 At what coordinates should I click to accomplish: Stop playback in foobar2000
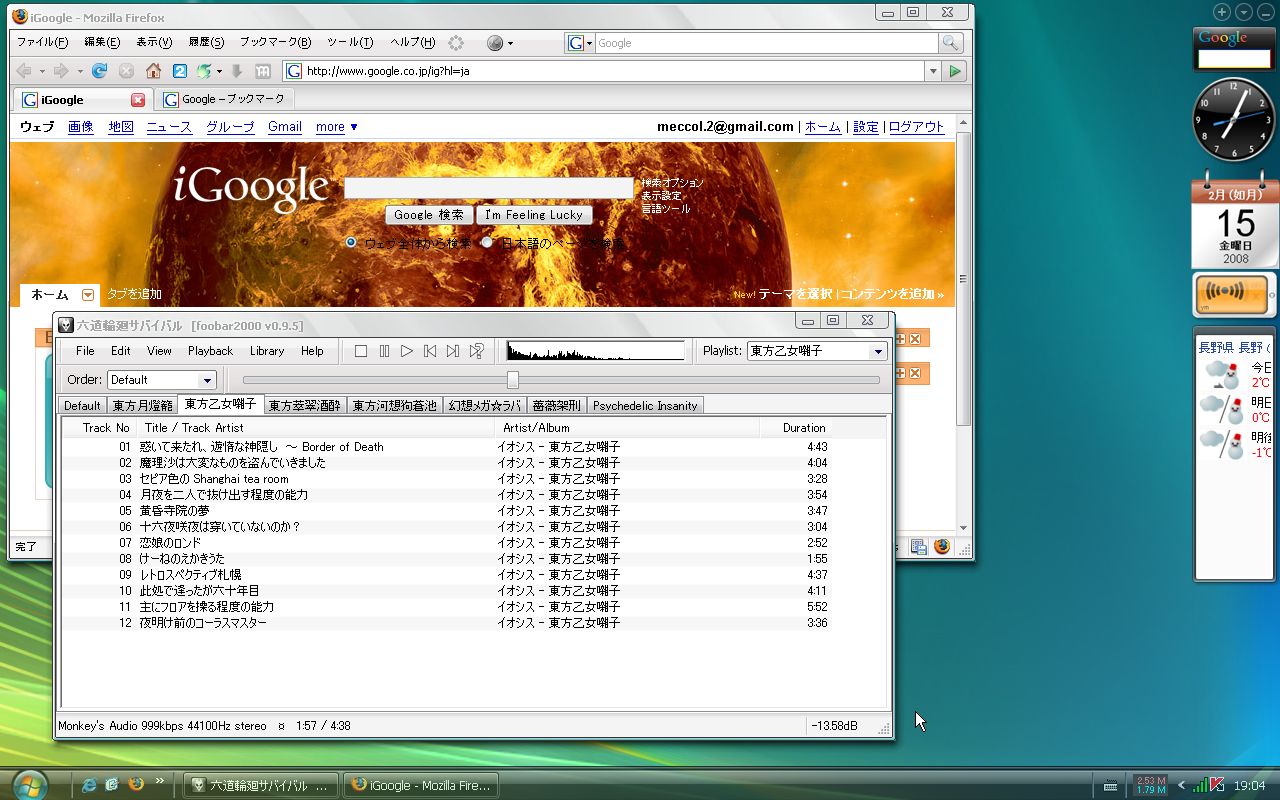coord(361,351)
